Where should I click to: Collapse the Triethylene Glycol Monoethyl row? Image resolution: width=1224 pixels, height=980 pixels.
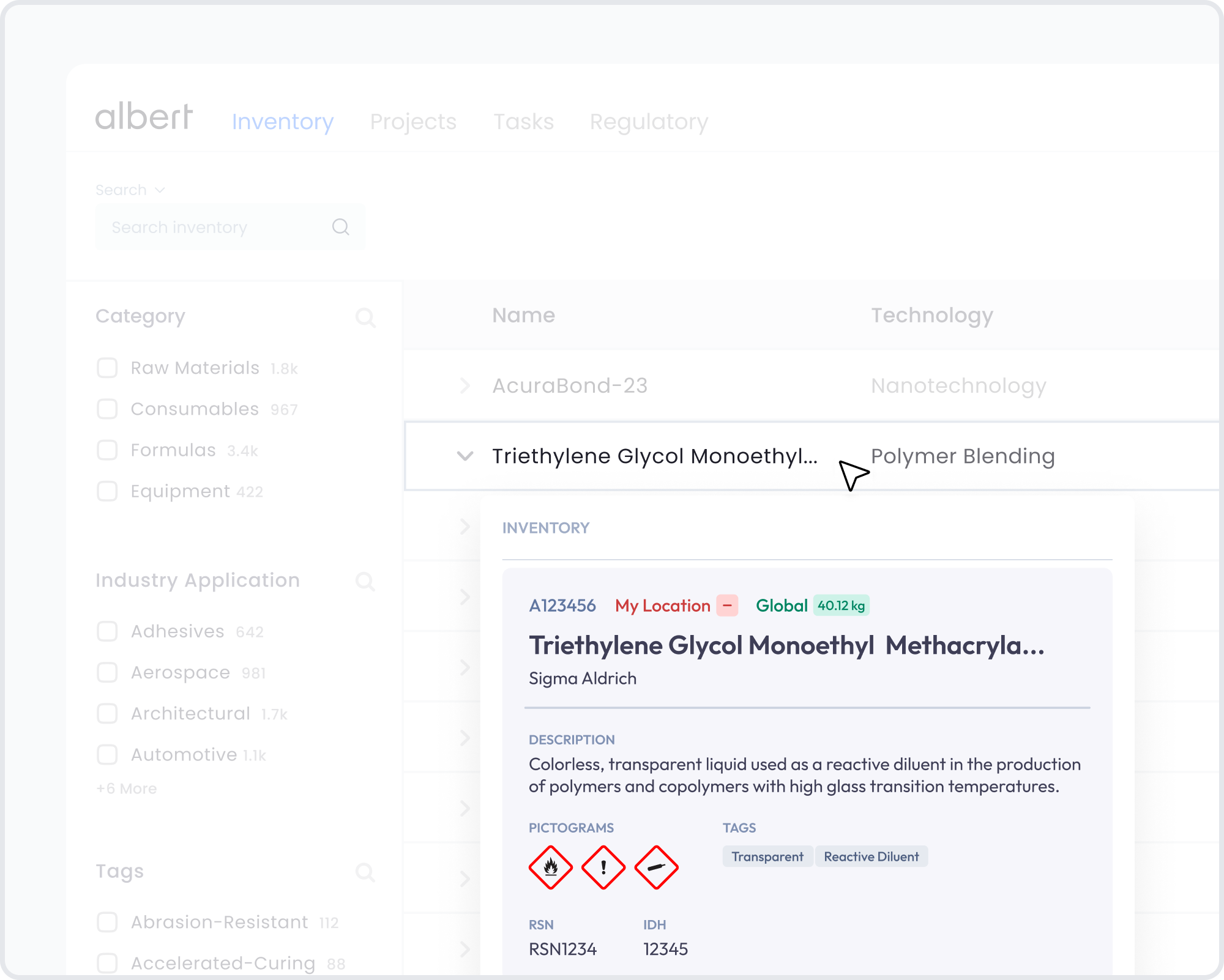[x=465, y=456]
